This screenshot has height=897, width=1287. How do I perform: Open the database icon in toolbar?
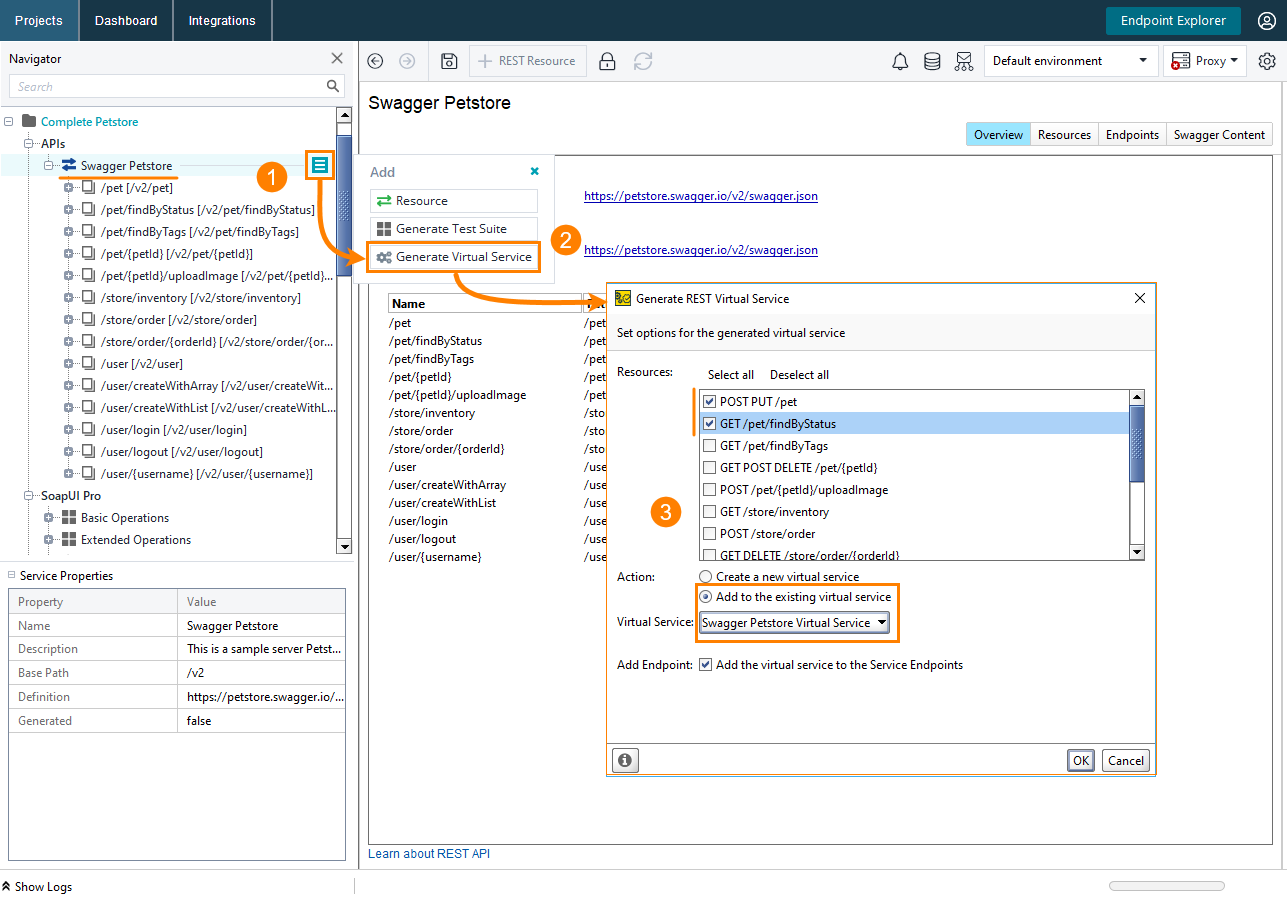pyautogui.click(x=932, y=61)
